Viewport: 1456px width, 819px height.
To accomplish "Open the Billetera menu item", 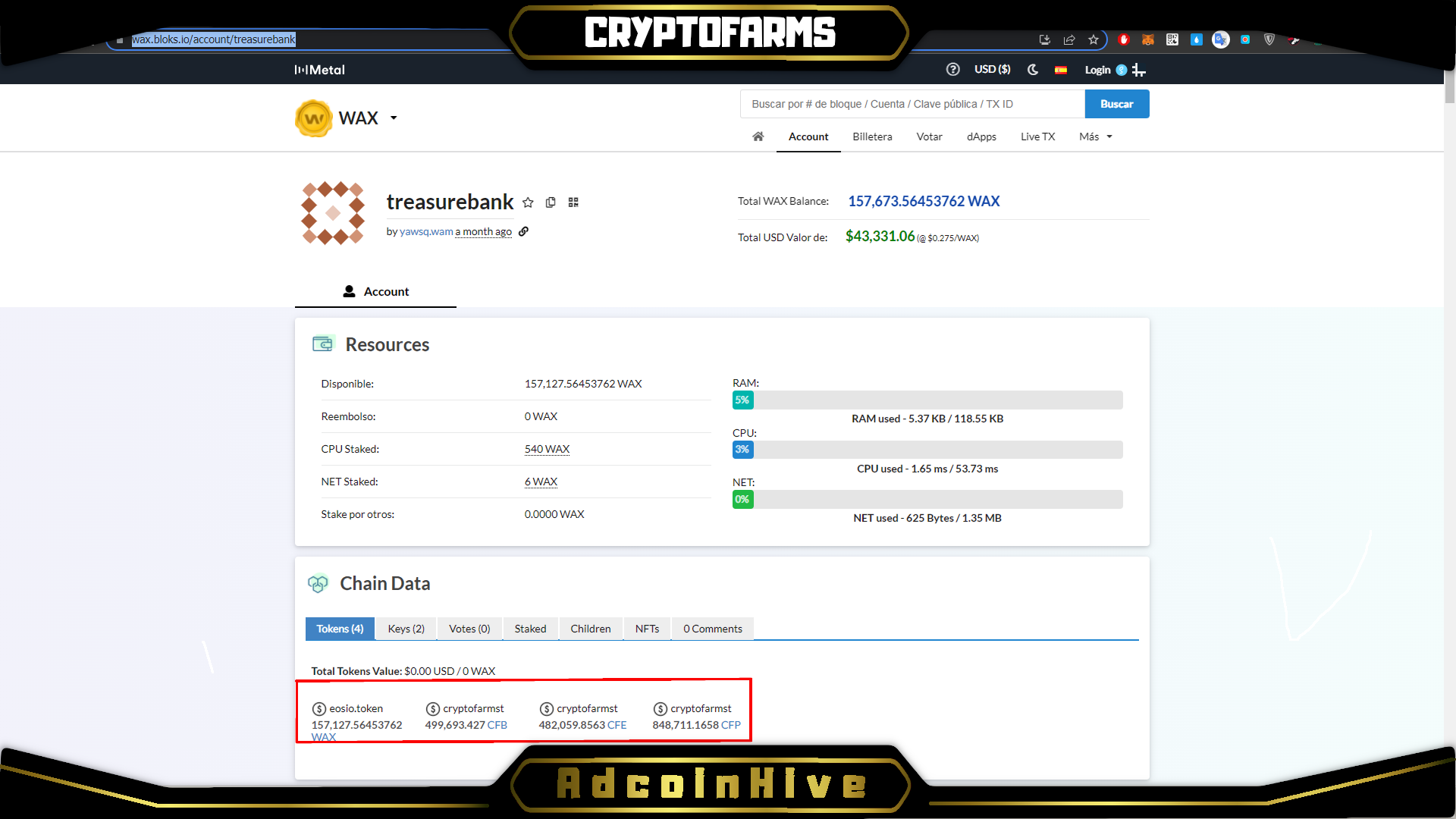I will coord(872,136).
